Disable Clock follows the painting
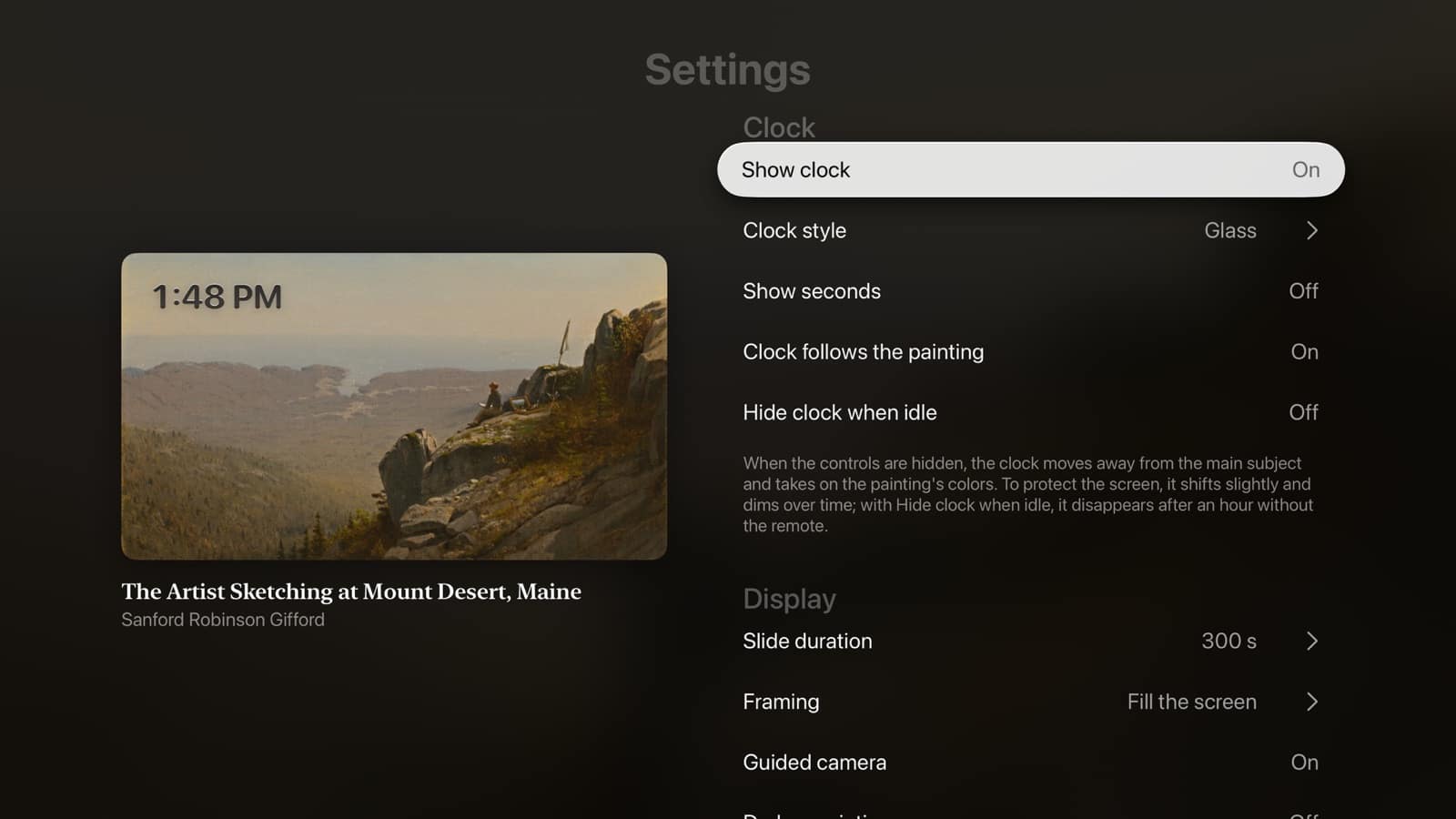 pos(1031,352)
